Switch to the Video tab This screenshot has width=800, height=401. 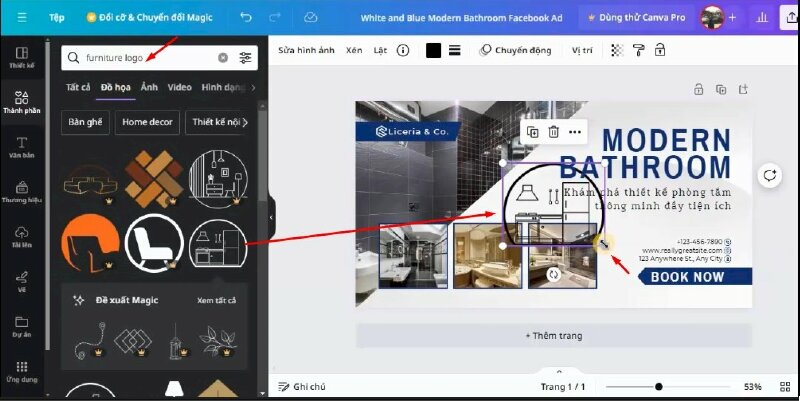point(180,87)
